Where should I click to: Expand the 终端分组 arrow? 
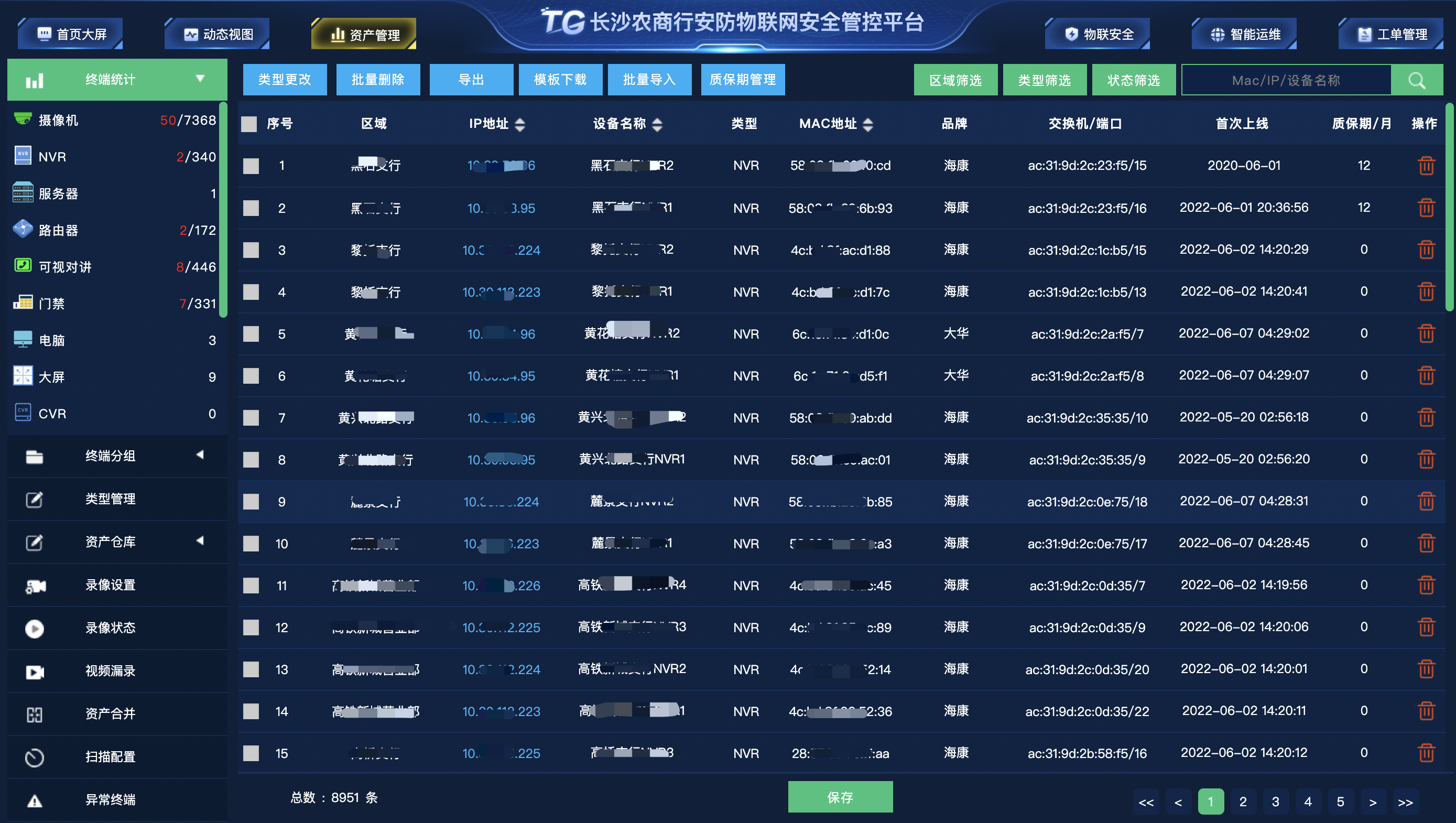click(200, 454)
